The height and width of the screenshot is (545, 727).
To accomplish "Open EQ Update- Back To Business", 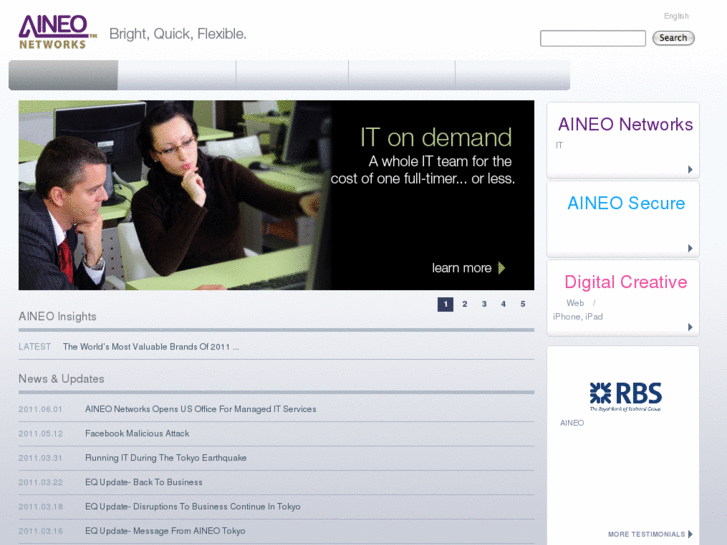I will pyautogui.click(x=144, y=482).
